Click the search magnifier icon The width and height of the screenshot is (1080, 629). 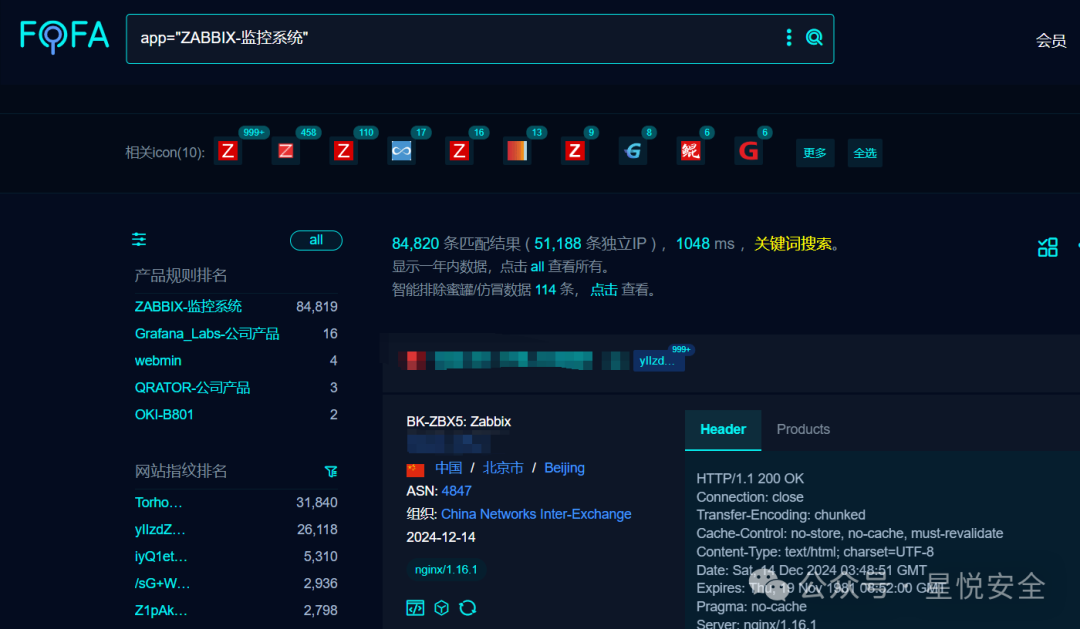[814, 37]
